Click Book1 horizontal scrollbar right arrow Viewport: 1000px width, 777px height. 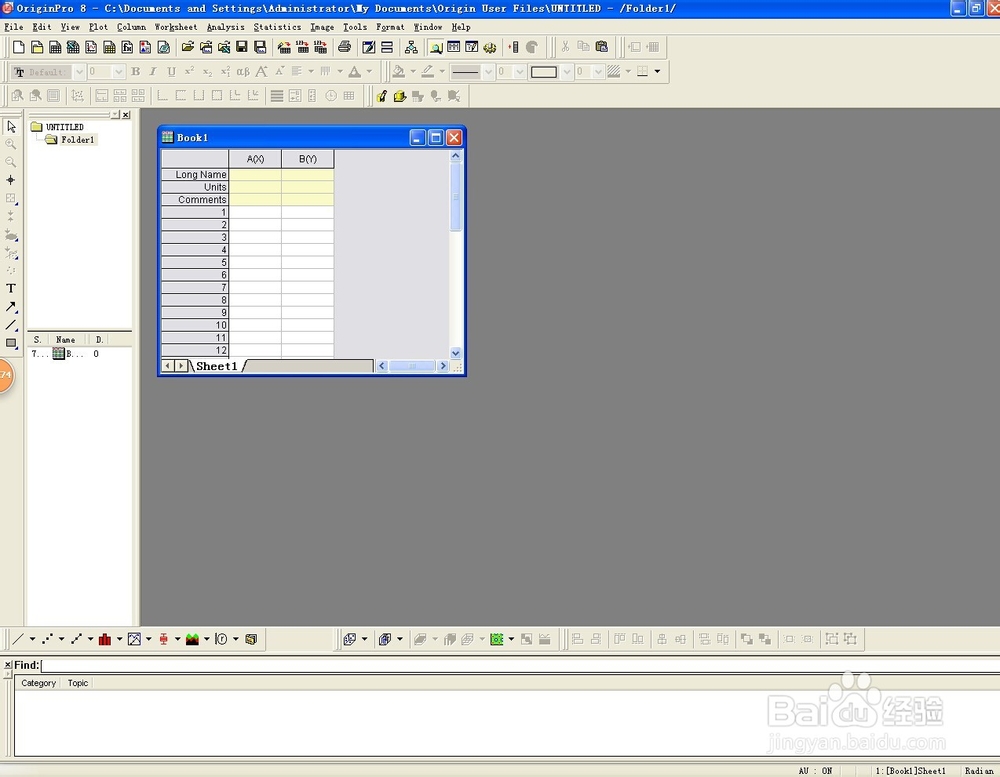pyautogui.click(x=443, y=366)
